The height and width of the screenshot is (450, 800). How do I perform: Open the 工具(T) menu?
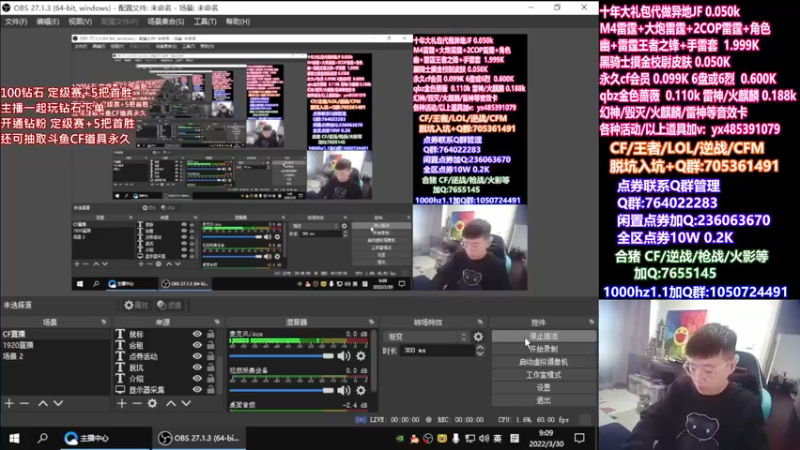(205, 21)
